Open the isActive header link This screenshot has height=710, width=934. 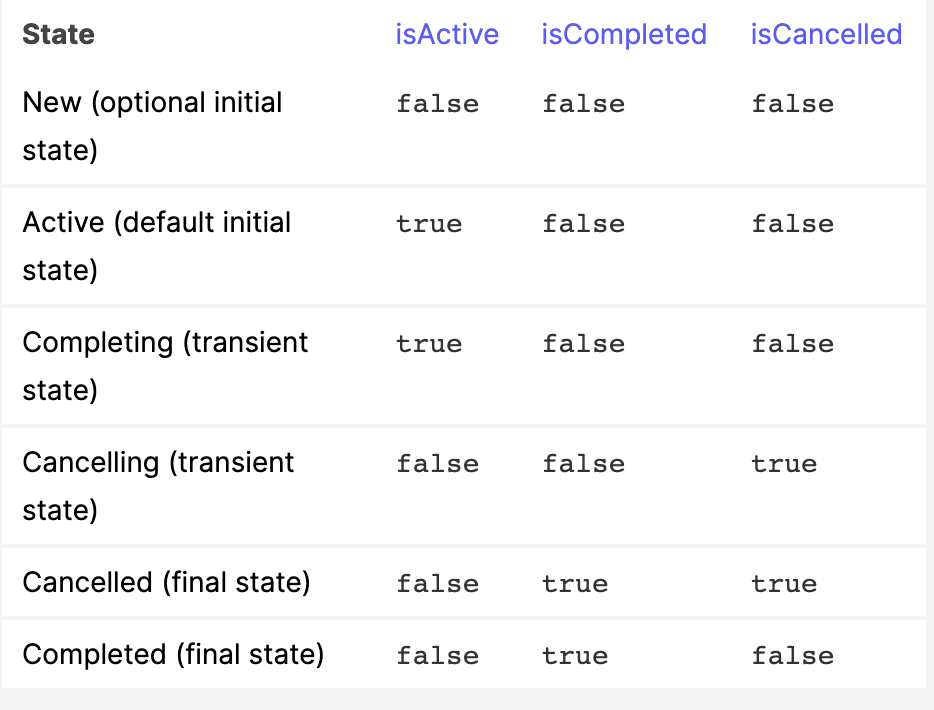click(447, 34)
